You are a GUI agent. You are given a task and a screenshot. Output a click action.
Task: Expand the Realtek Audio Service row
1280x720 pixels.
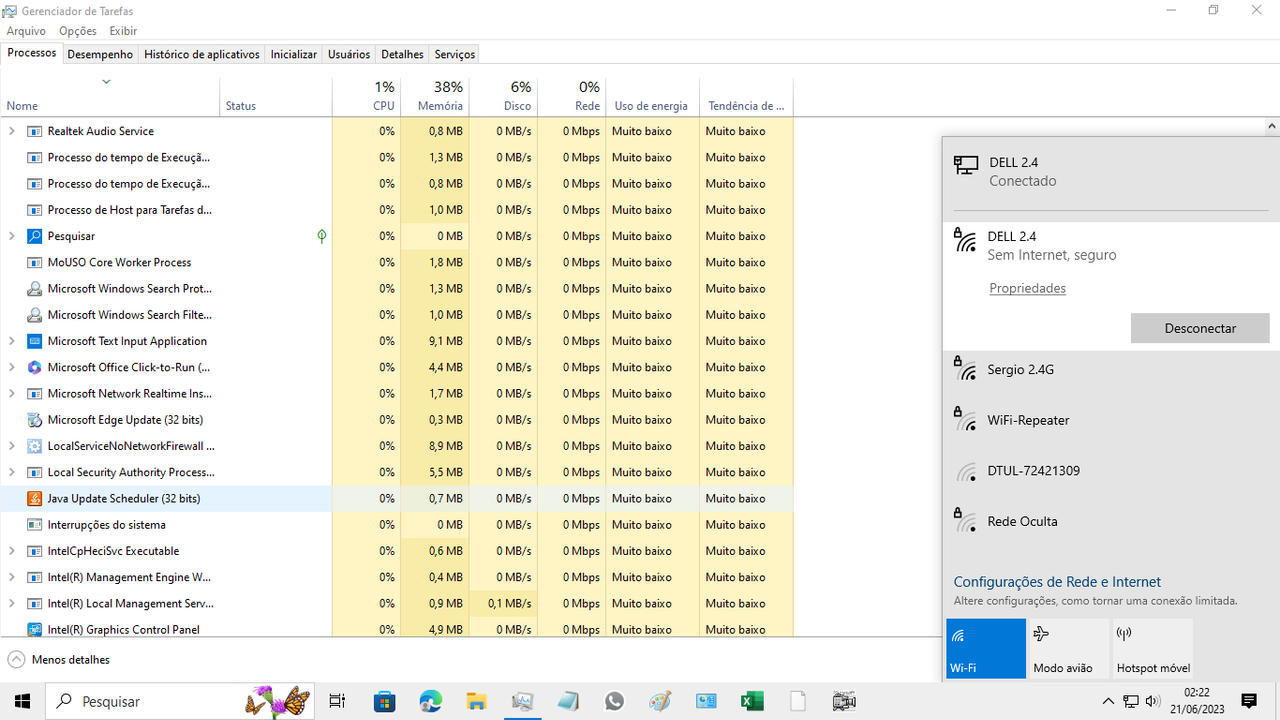[x=12, y=131]
